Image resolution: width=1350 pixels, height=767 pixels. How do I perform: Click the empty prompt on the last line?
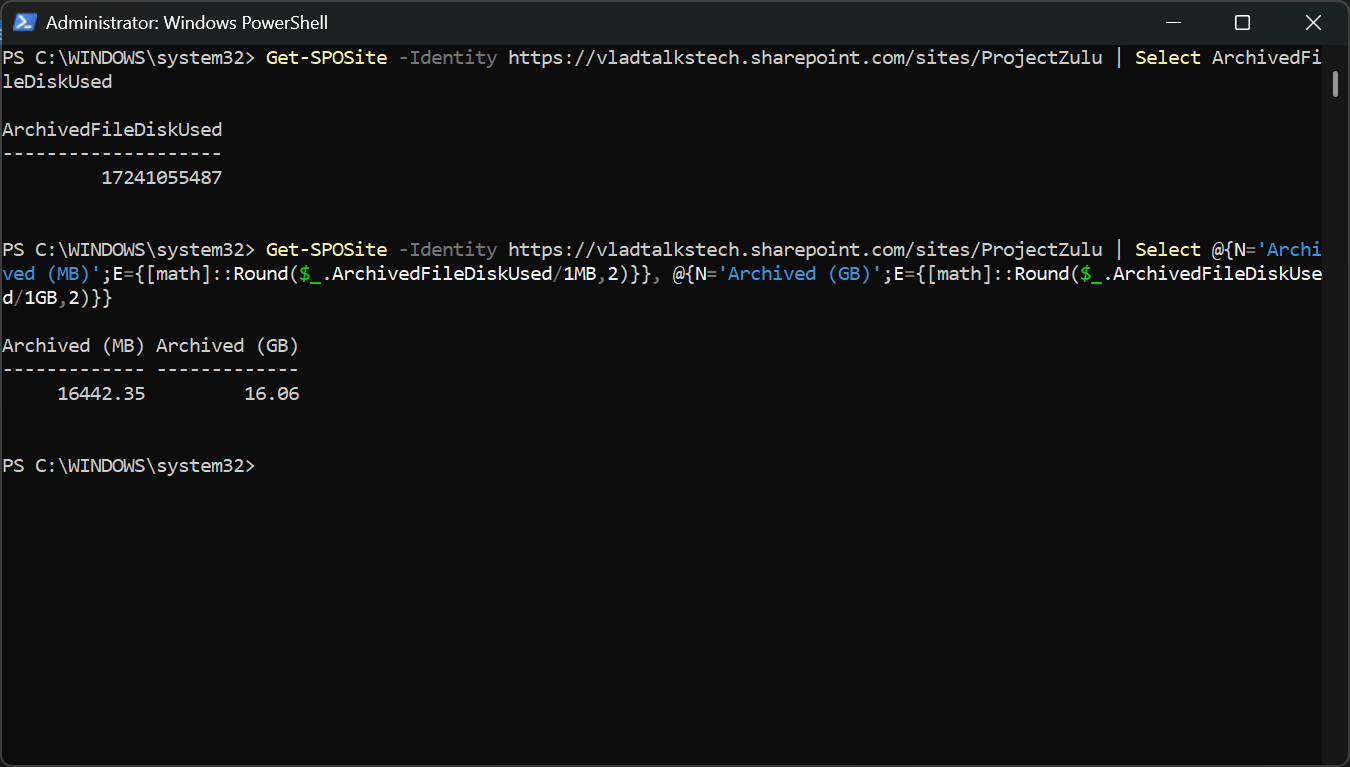[x=129, y=466]
